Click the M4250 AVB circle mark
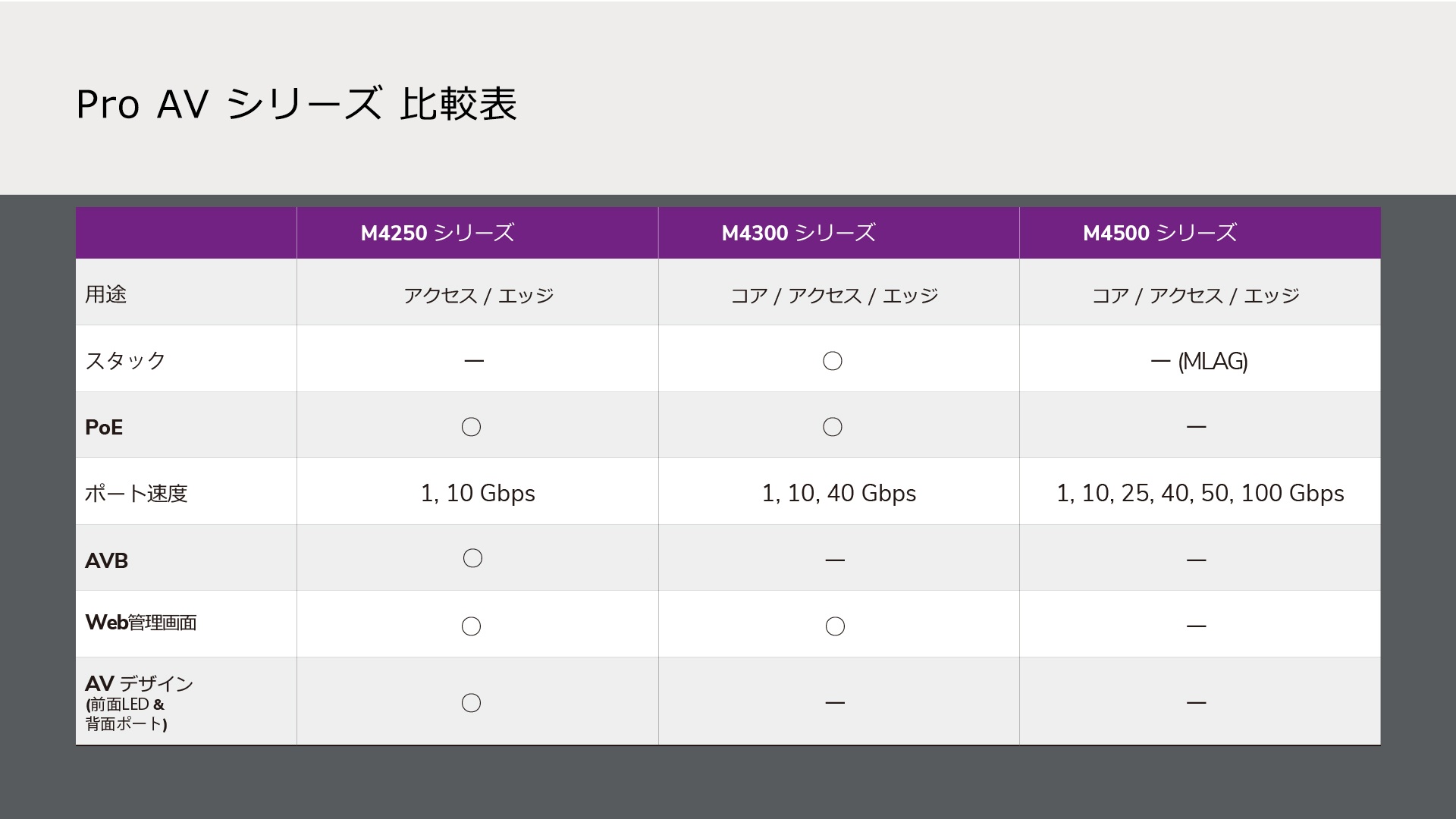Image resolution: width=1456 pixels, height=819 pixels. pos(472,559)
